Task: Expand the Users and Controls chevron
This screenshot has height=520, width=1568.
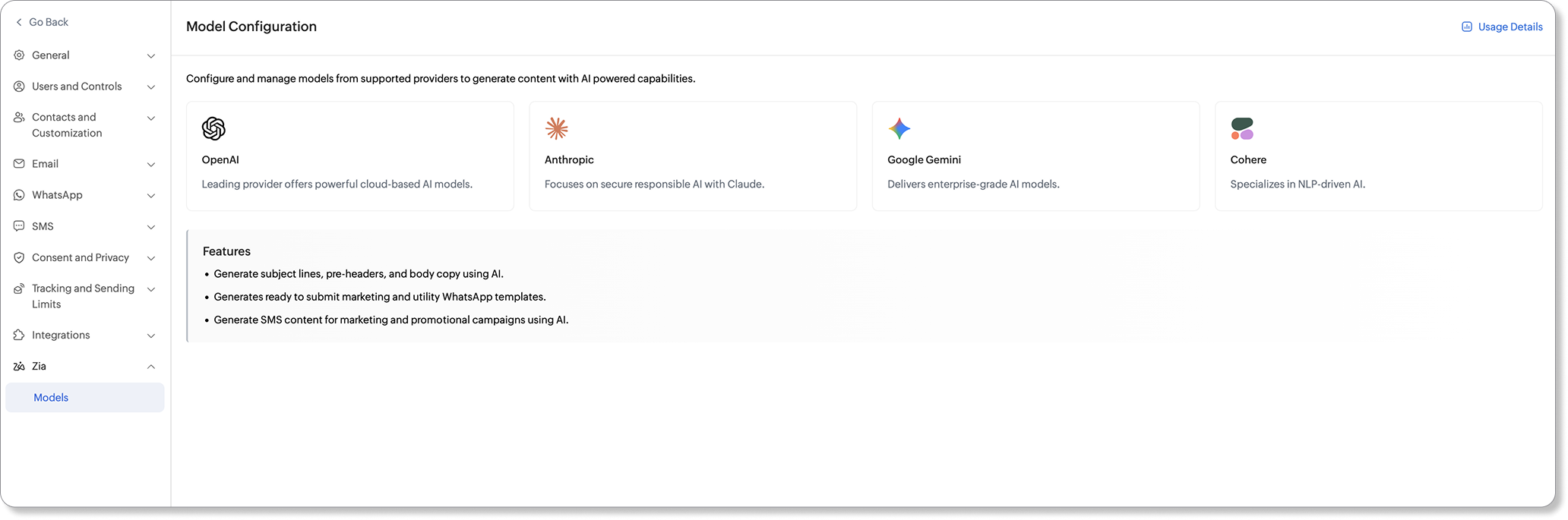Action: coord(151,87)
